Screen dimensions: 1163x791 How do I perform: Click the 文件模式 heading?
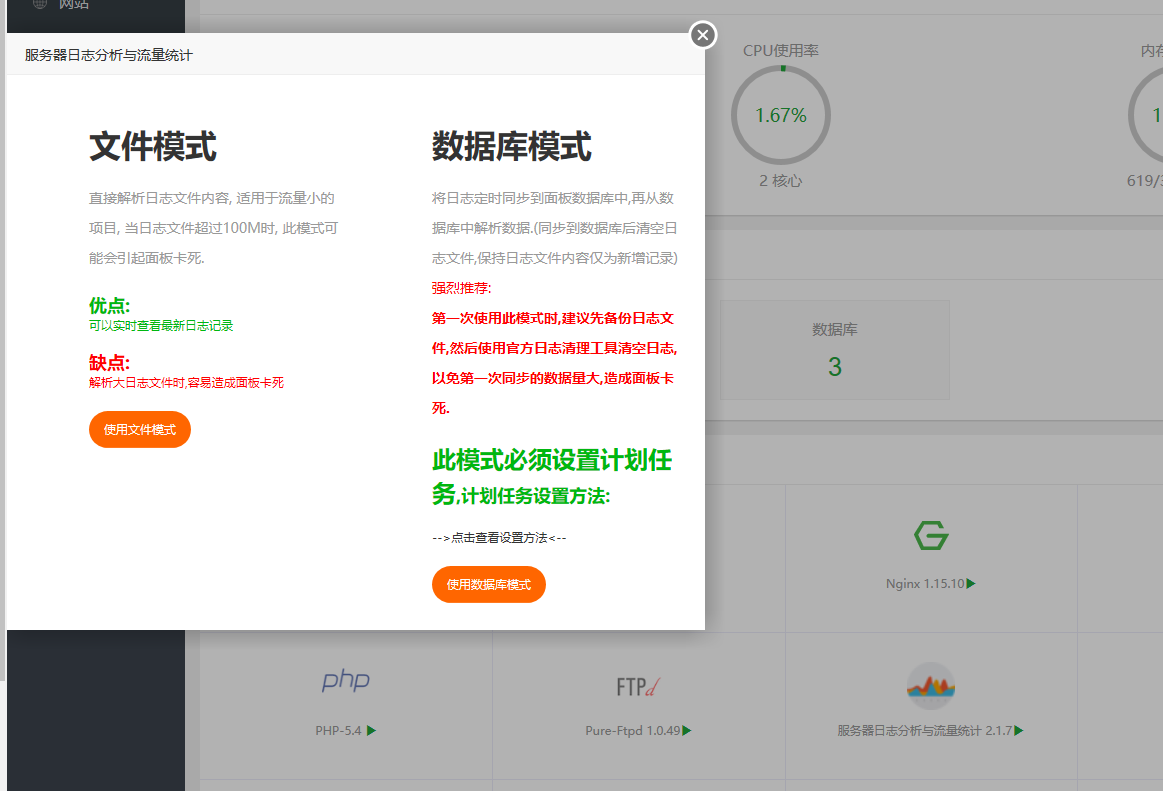click(153, 146)
